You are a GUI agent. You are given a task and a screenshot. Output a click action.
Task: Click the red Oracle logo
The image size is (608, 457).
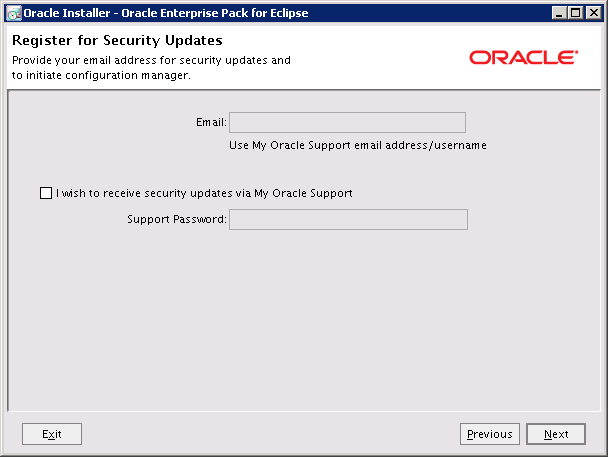click(x=523, y=58)
